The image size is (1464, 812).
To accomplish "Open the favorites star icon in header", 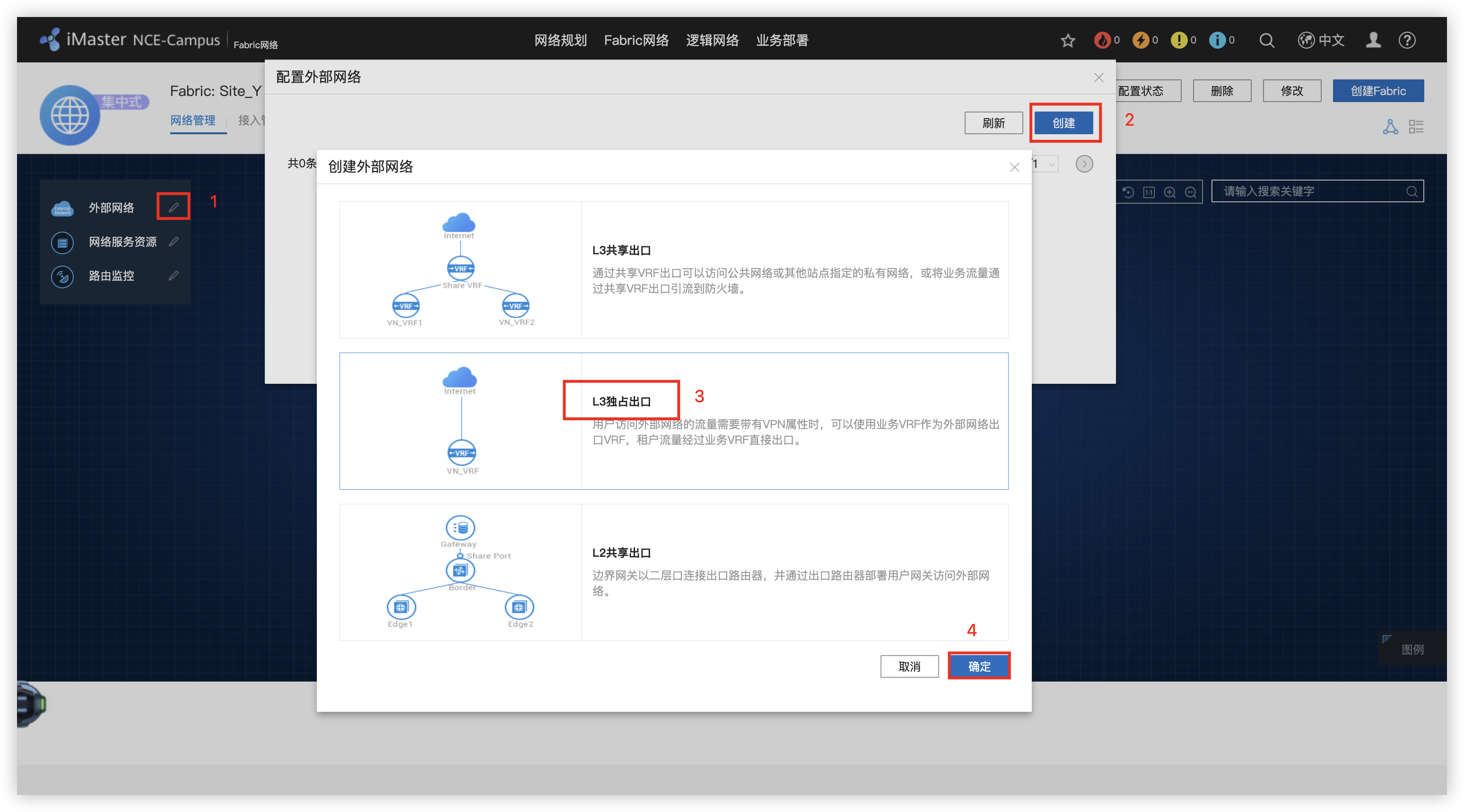I will (x=1068, y=40).
